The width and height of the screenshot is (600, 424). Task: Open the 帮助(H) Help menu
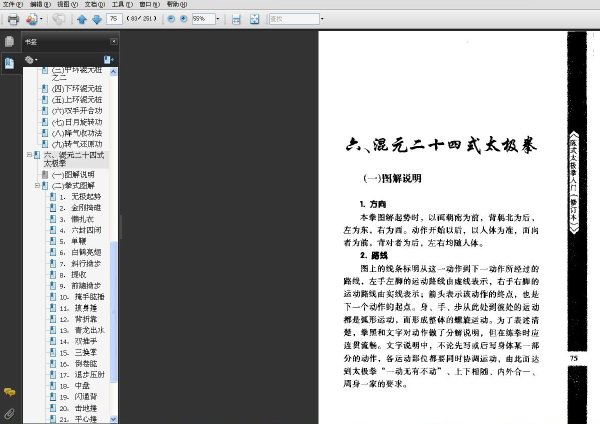click(x=177, y=4)
